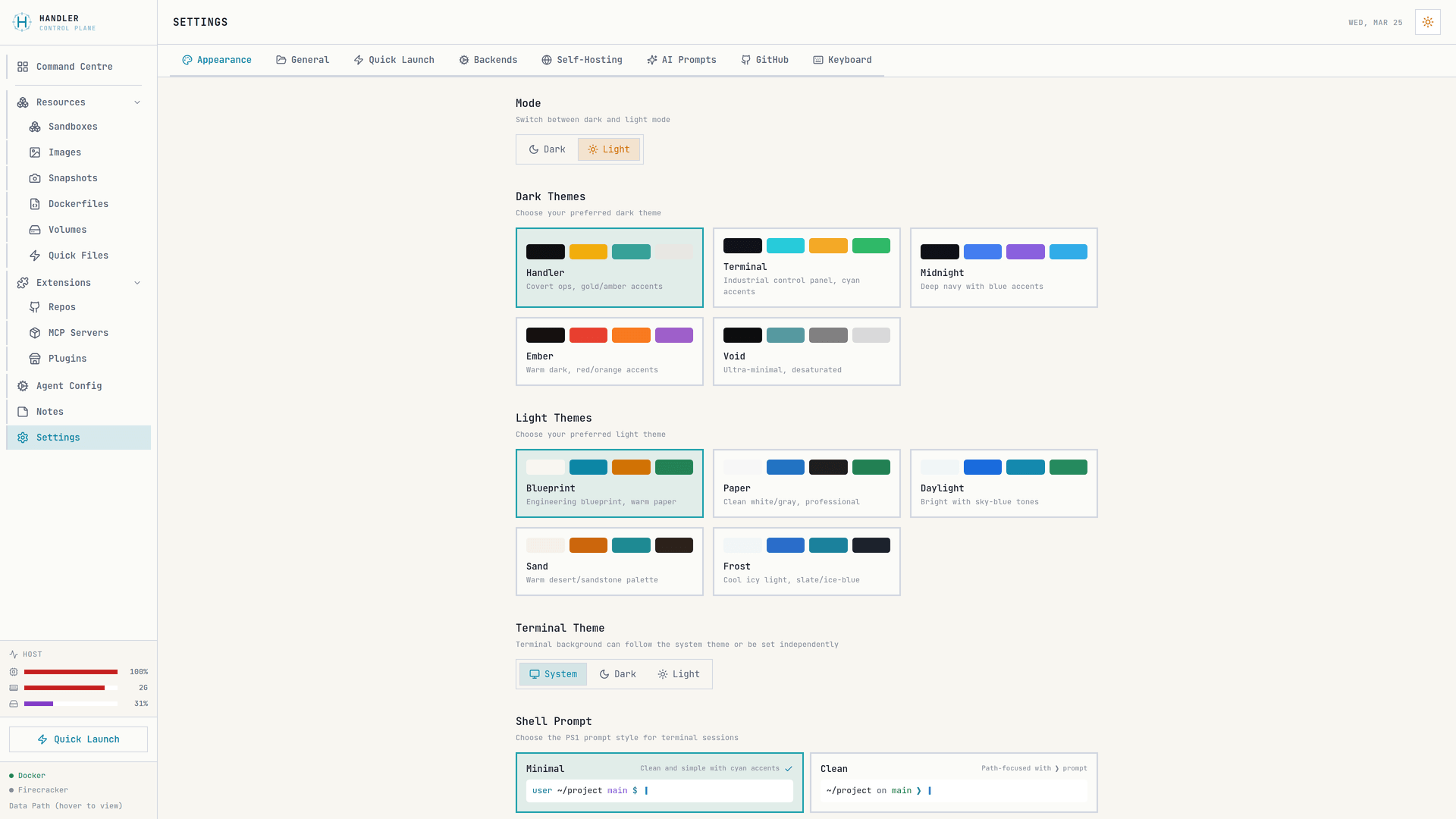Set Terminal Theme to follow System
The width and height of the screenshot is (1456, 819).
[552, 673]
